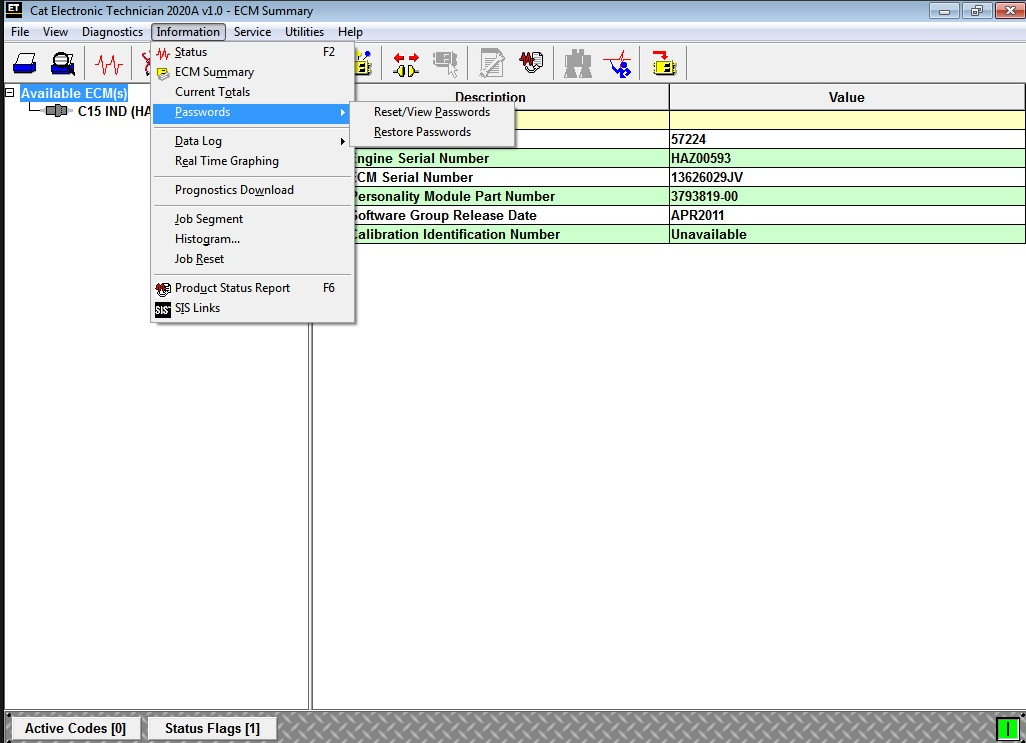
Task: Click the graph with blue figure icon
Action: click(x=618, y=64)
